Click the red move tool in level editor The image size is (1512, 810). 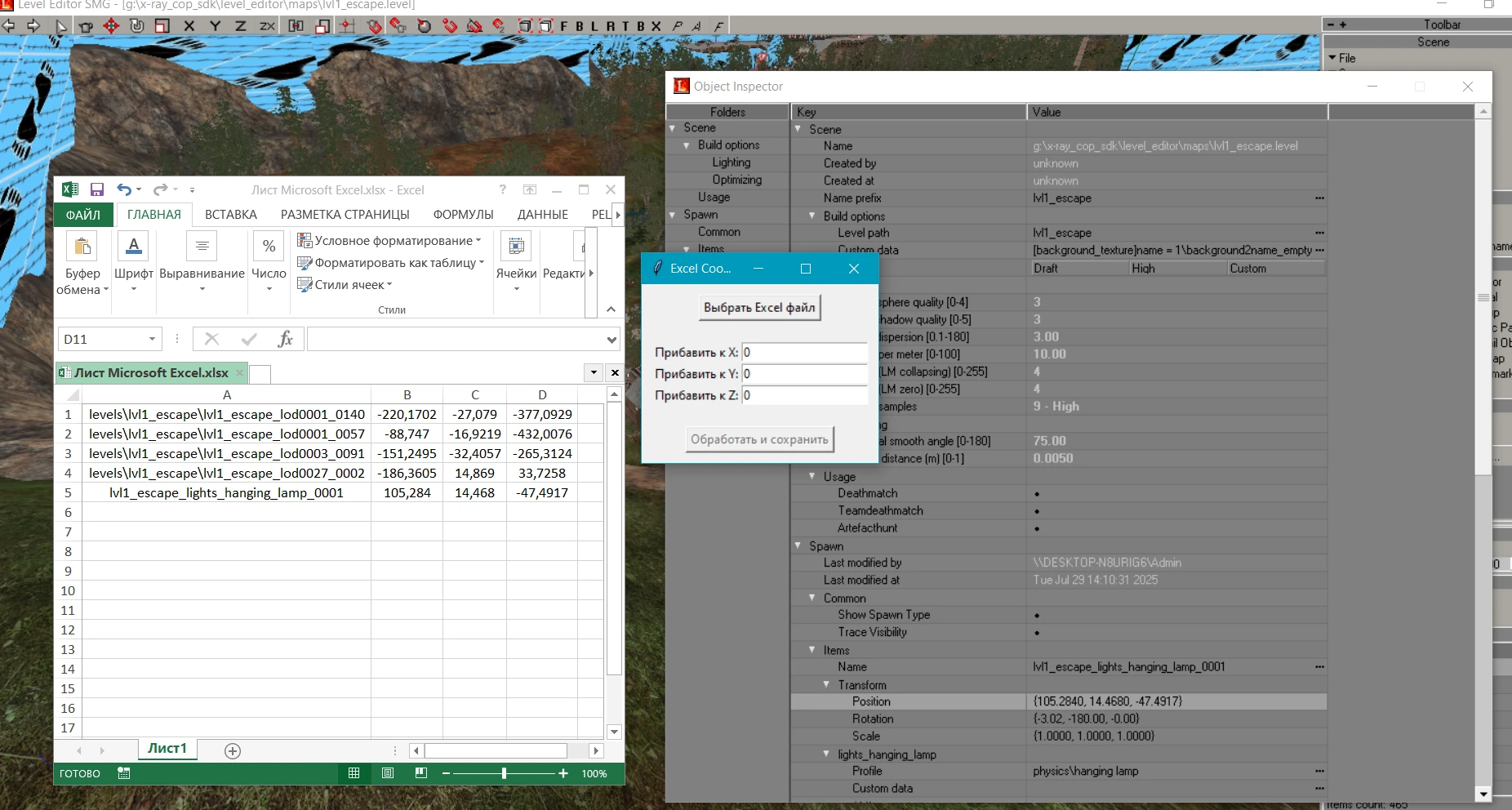pyautogui.click(x=111, y=26)
